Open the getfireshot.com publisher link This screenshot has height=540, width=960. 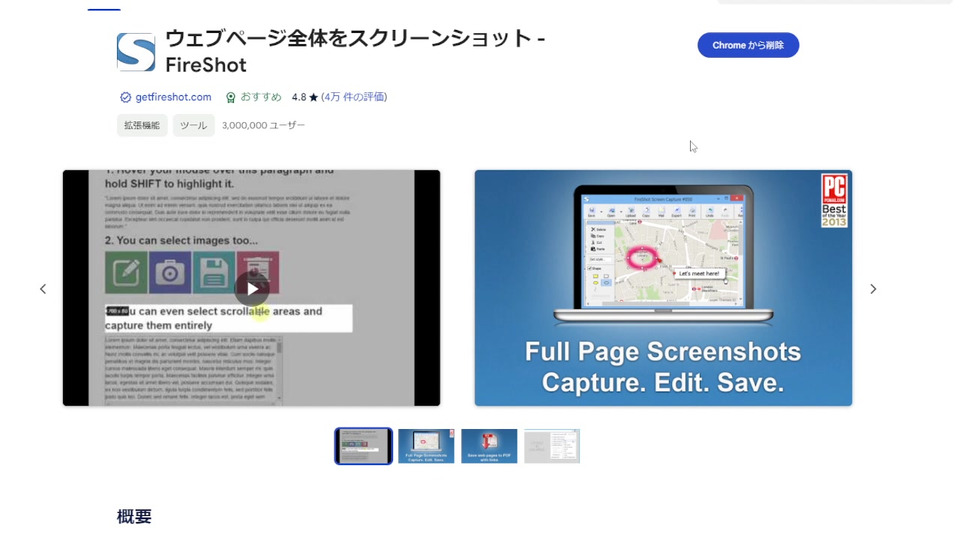click(173, 97)
